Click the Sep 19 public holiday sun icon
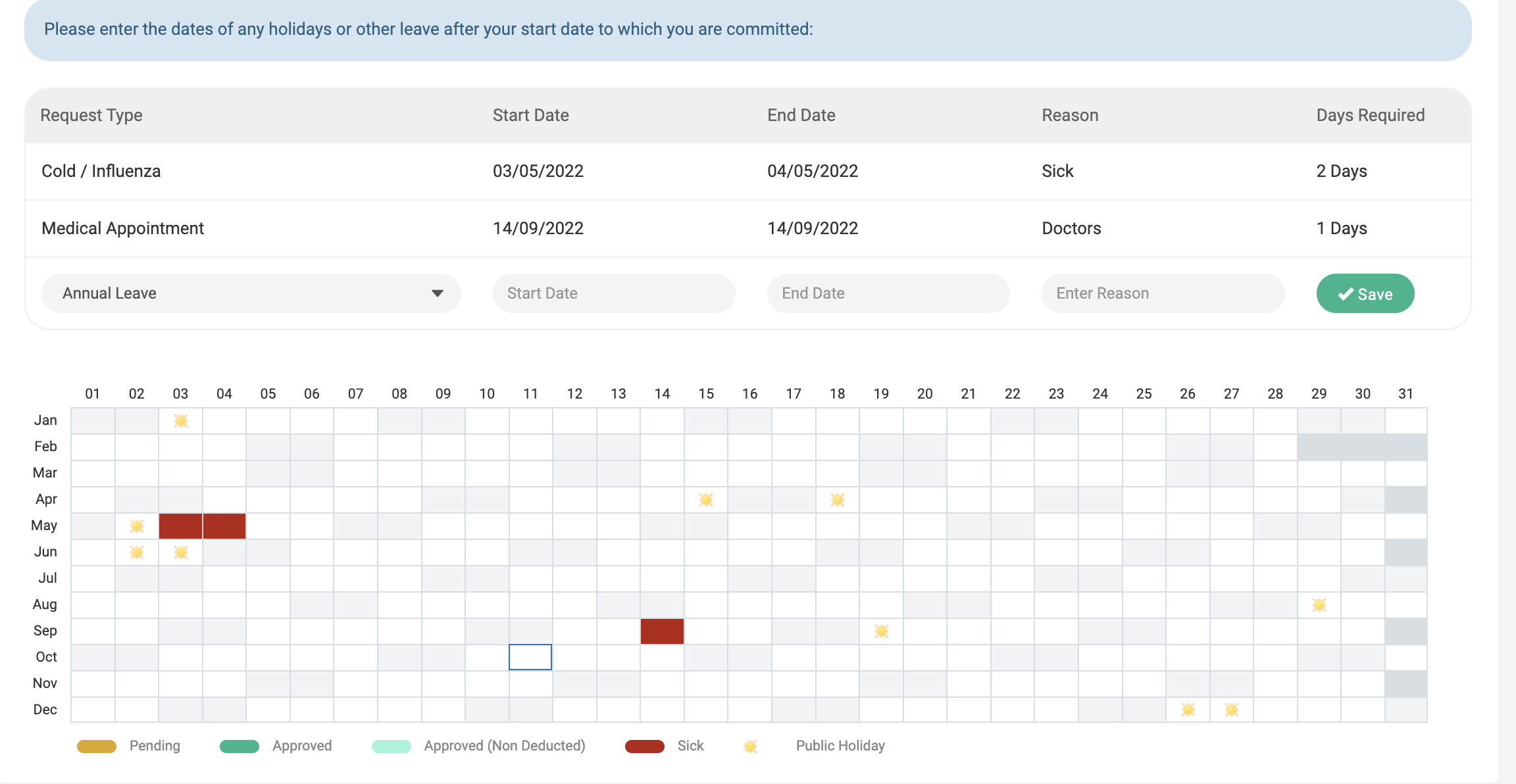 (881, 631)
